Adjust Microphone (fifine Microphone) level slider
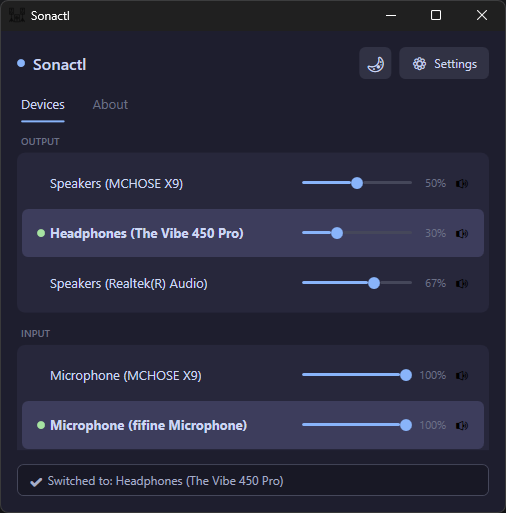 click(357, 425)
